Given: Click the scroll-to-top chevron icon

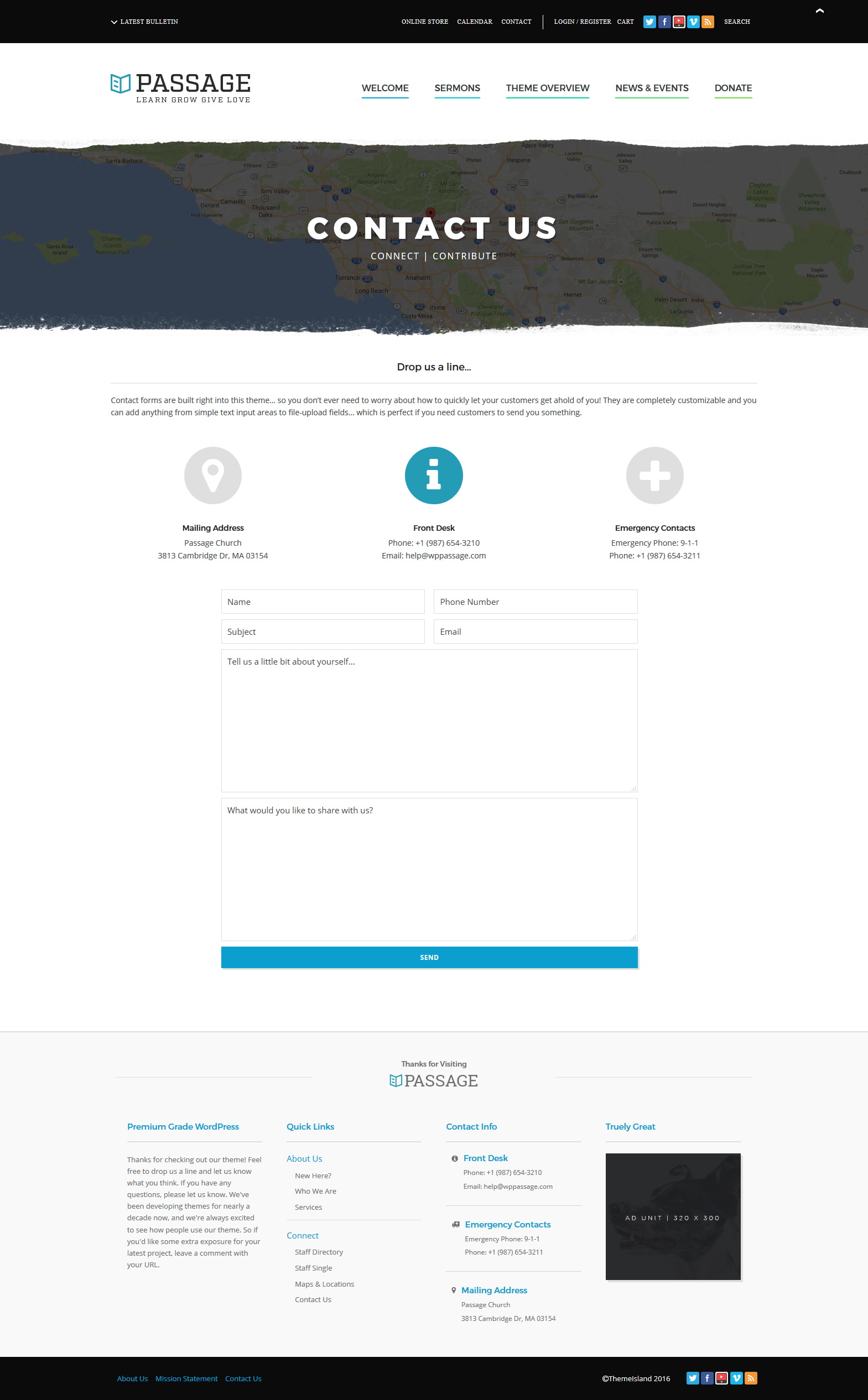Looking at the screenshot, I should tap(820, 11).
